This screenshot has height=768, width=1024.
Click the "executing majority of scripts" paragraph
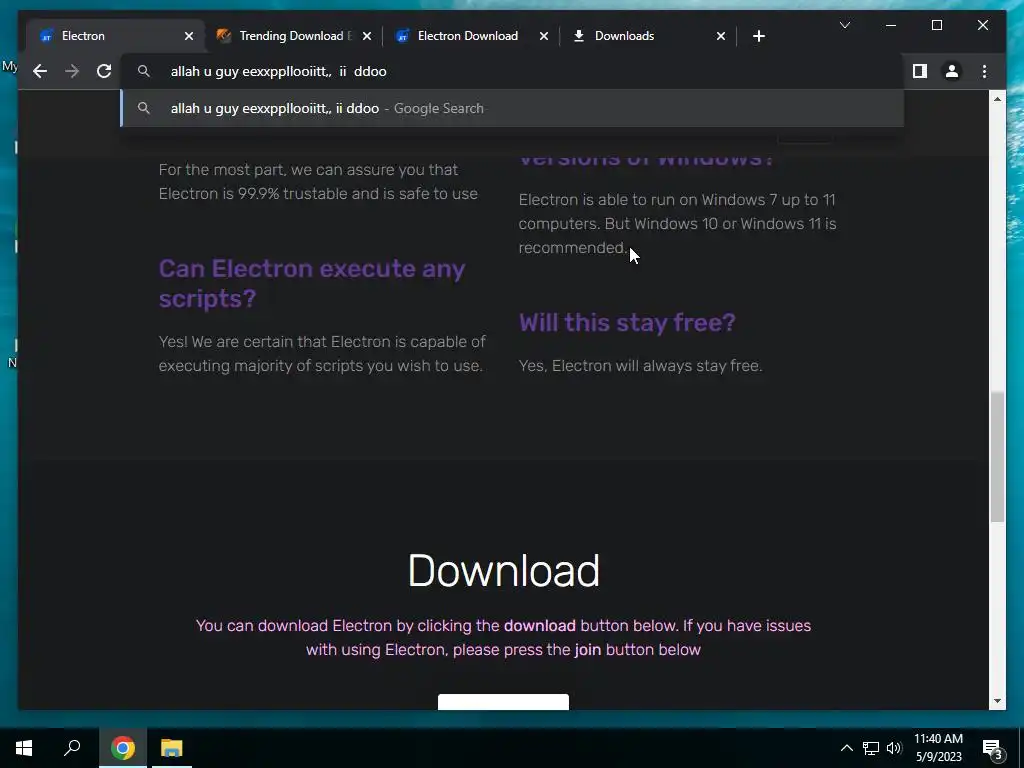click(x=322, y=353)
